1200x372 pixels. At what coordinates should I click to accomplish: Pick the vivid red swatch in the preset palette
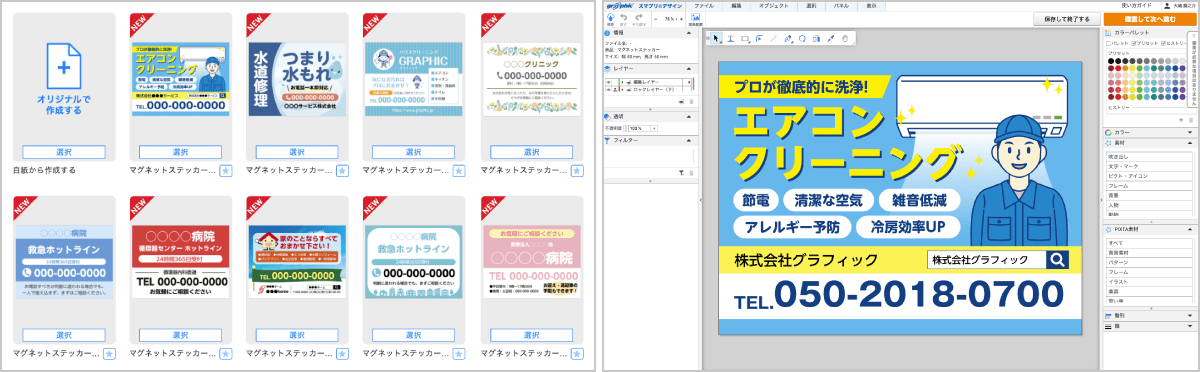pos(1118,68)
